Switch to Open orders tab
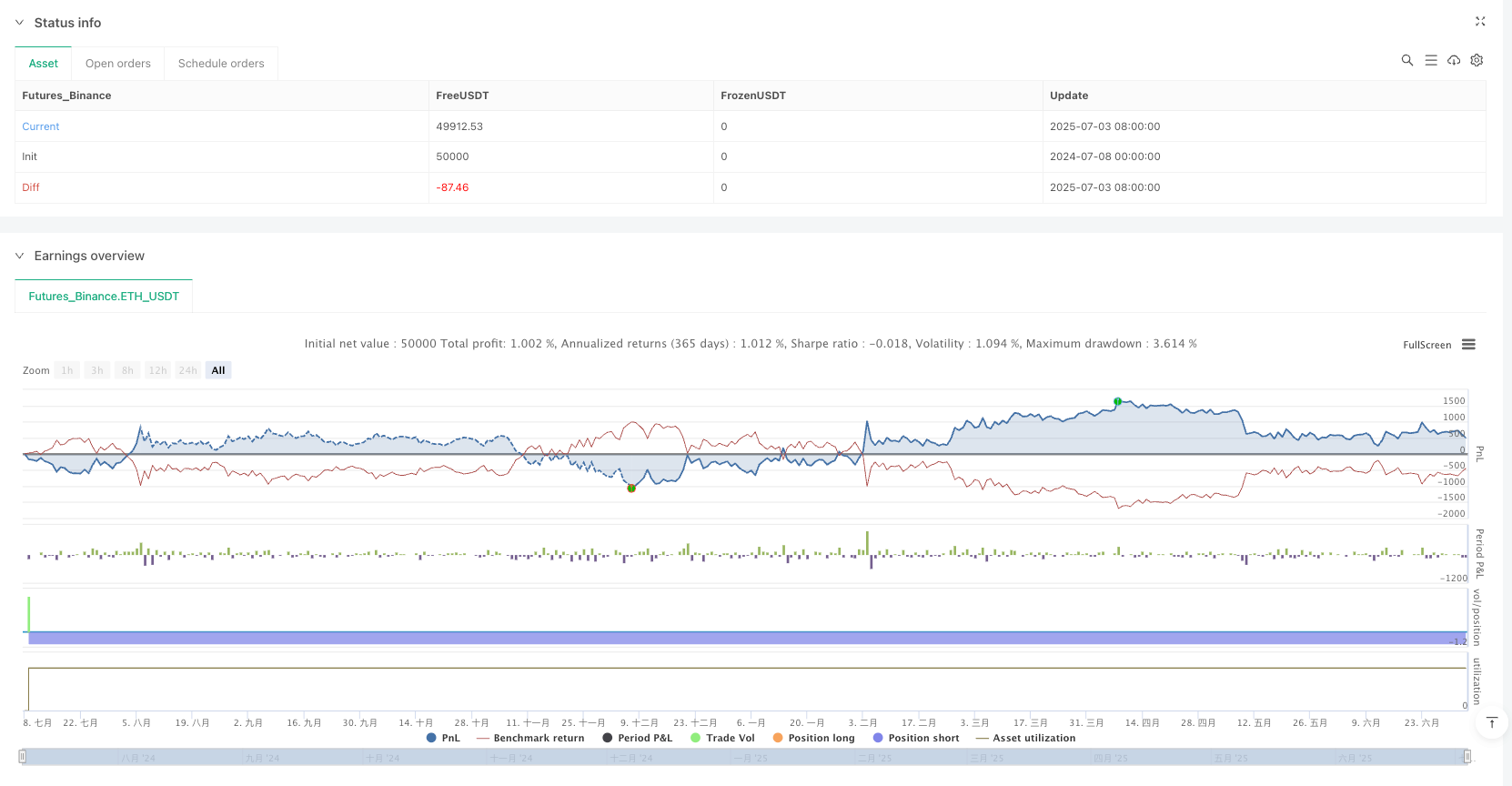The height and width of the screenshot is (786, 1512). [118, 64]
